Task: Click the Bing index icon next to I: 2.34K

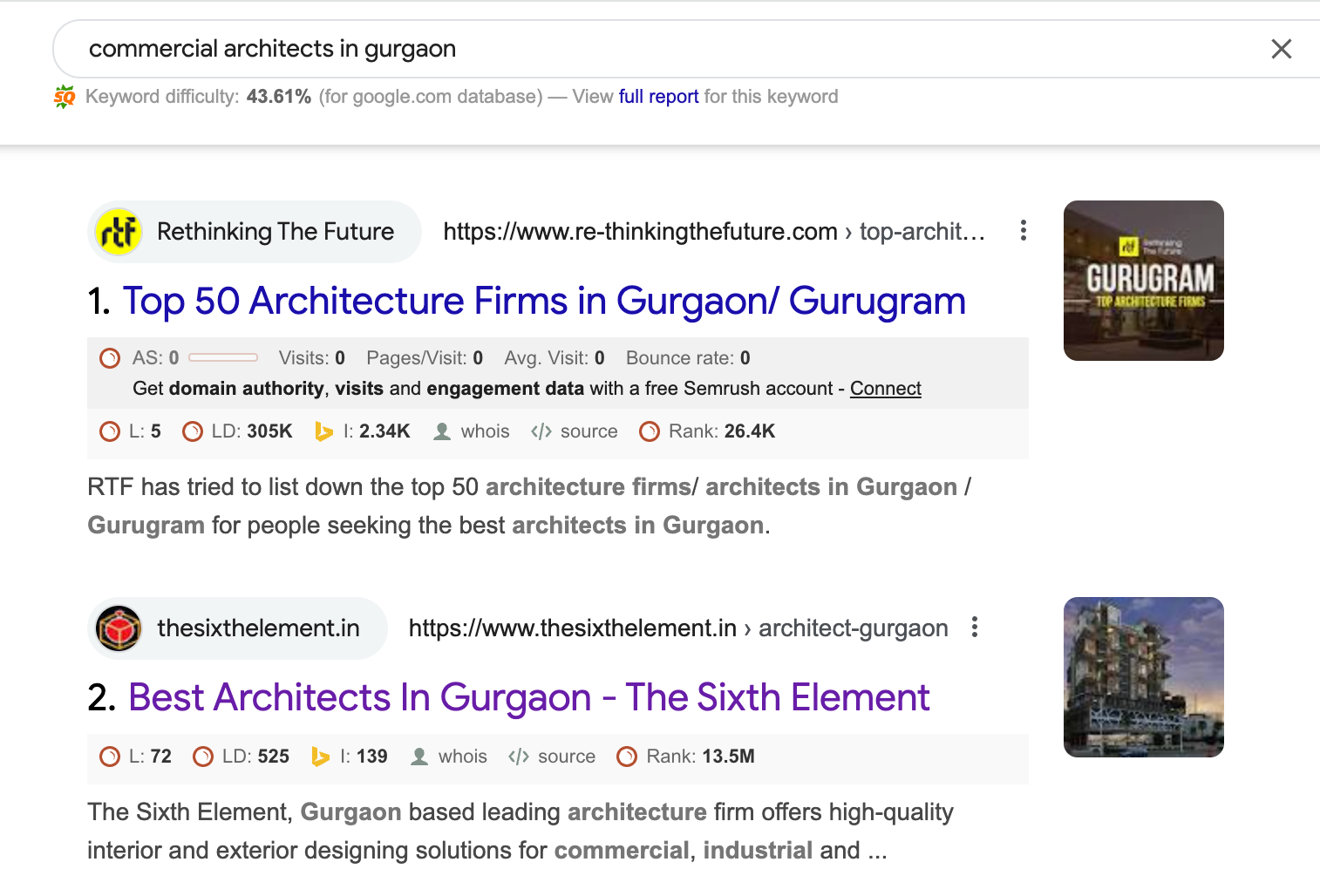Action: [x=323, y=431]
